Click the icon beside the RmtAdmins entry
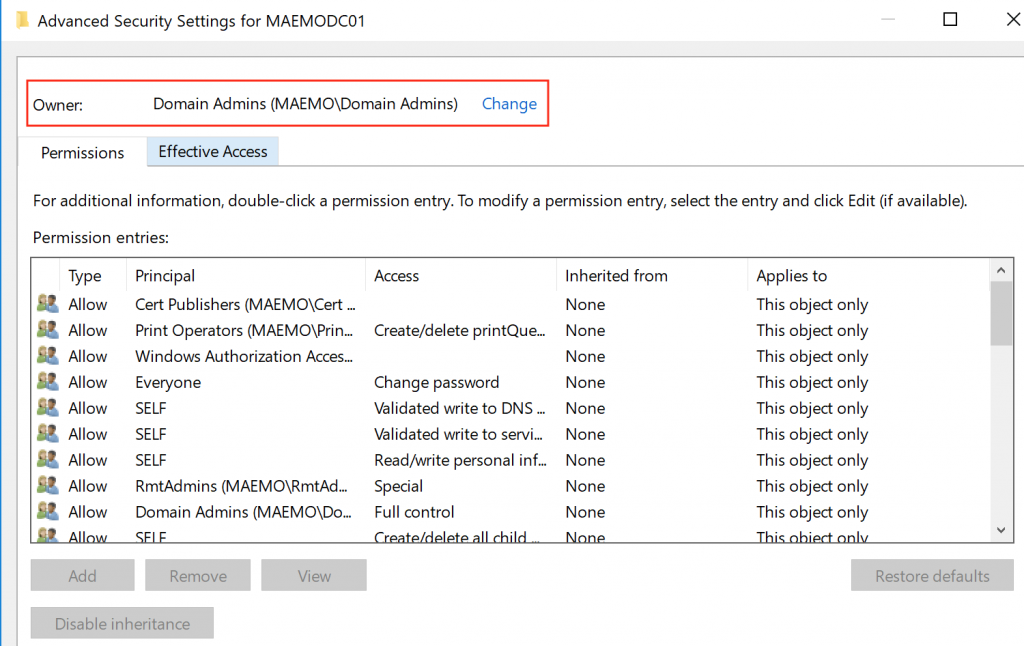 tap(47, 486)
